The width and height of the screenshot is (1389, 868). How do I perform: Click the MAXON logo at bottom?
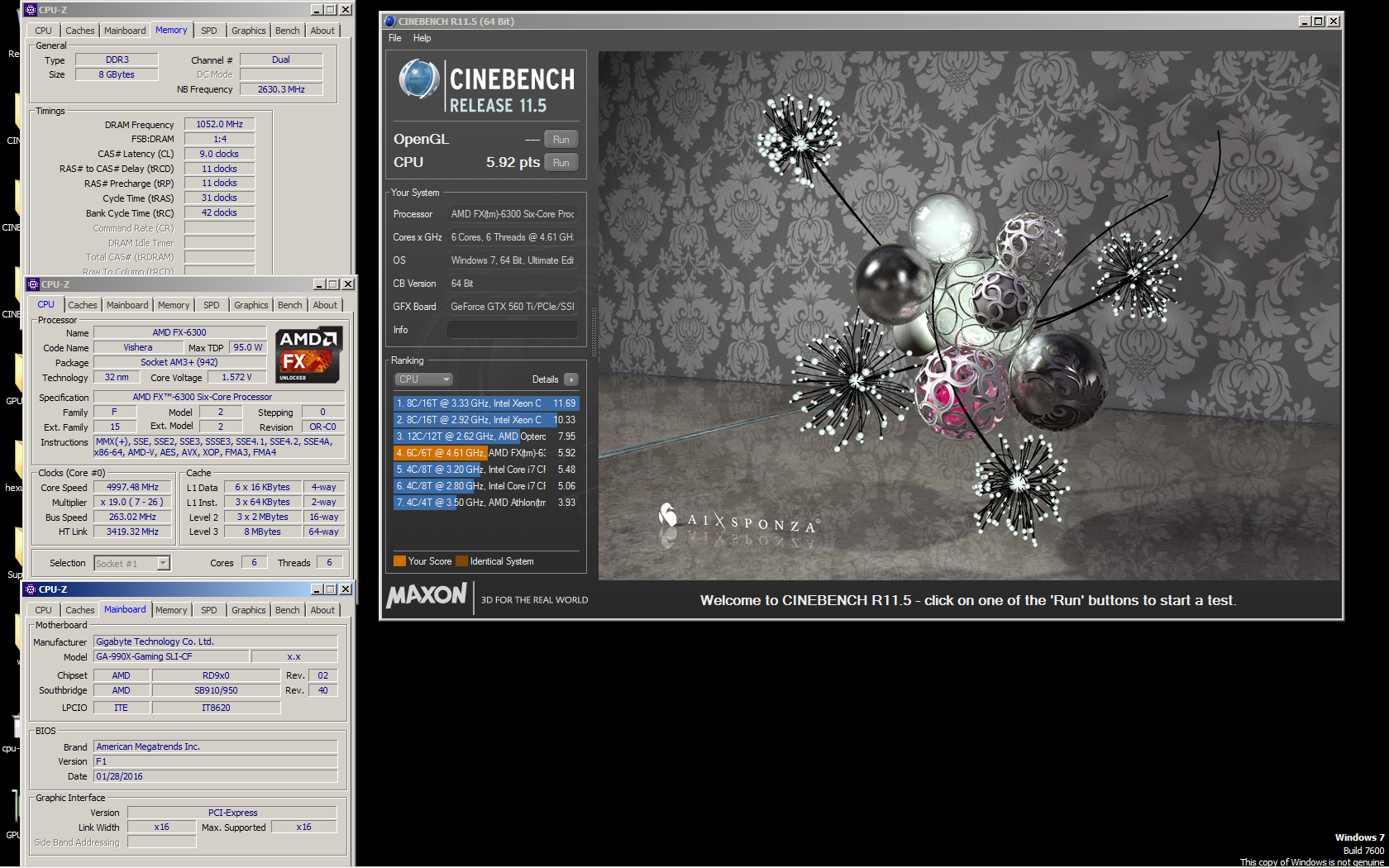(427, 595)
